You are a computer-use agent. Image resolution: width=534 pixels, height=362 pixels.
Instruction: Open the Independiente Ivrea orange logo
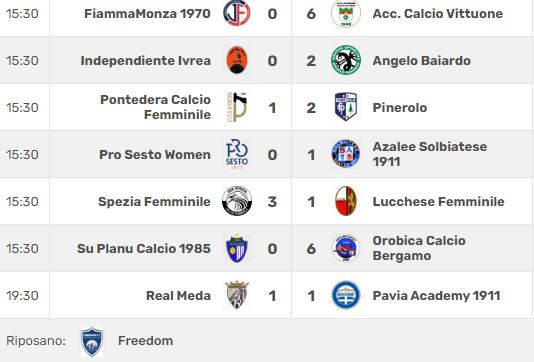(237, 60)
